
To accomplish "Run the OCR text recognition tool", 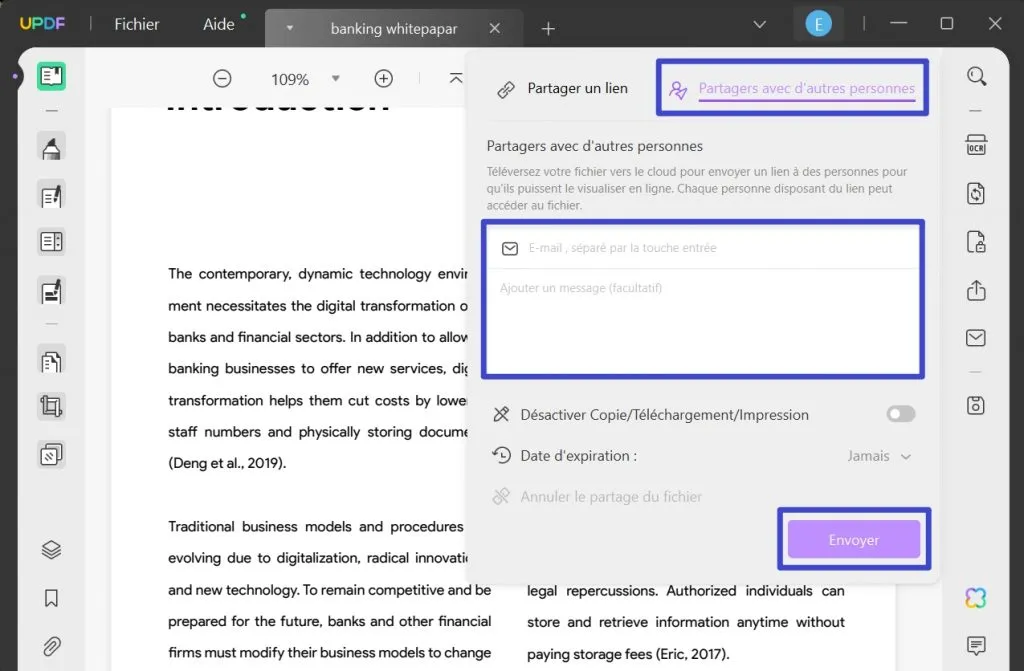I will (976, 144).
